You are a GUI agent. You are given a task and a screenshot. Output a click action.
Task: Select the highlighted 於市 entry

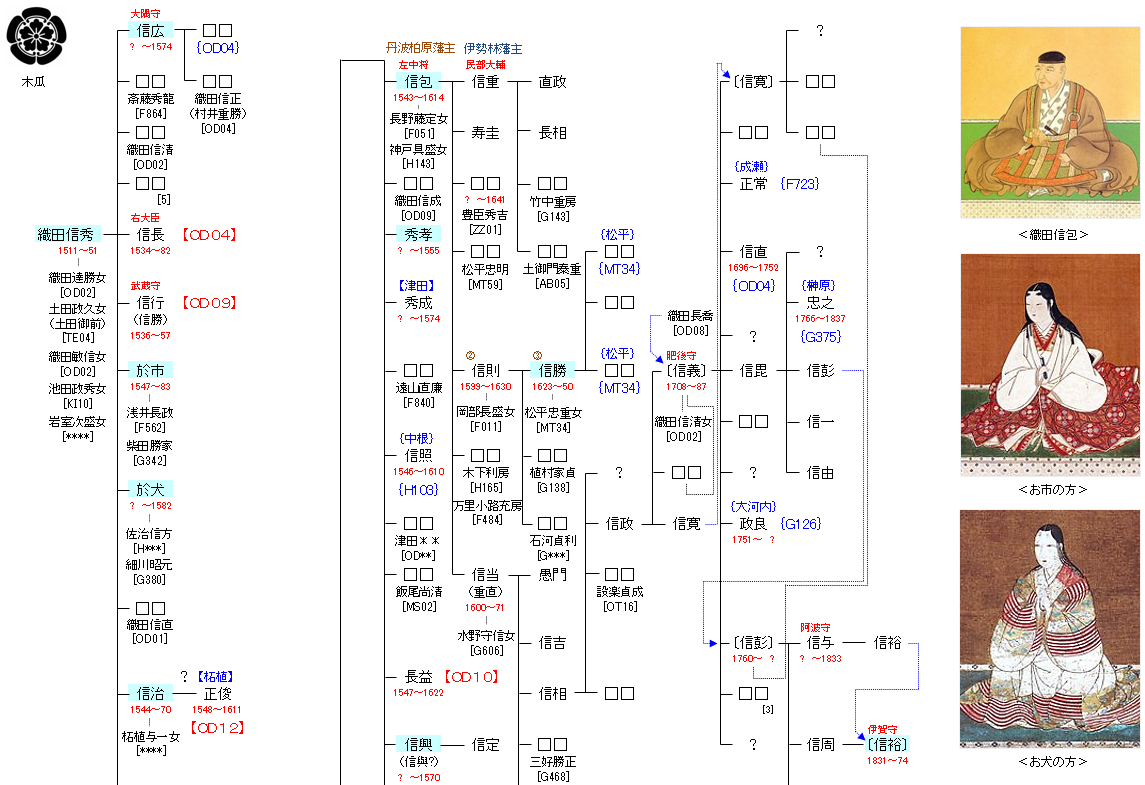click(x=150, y=370)
